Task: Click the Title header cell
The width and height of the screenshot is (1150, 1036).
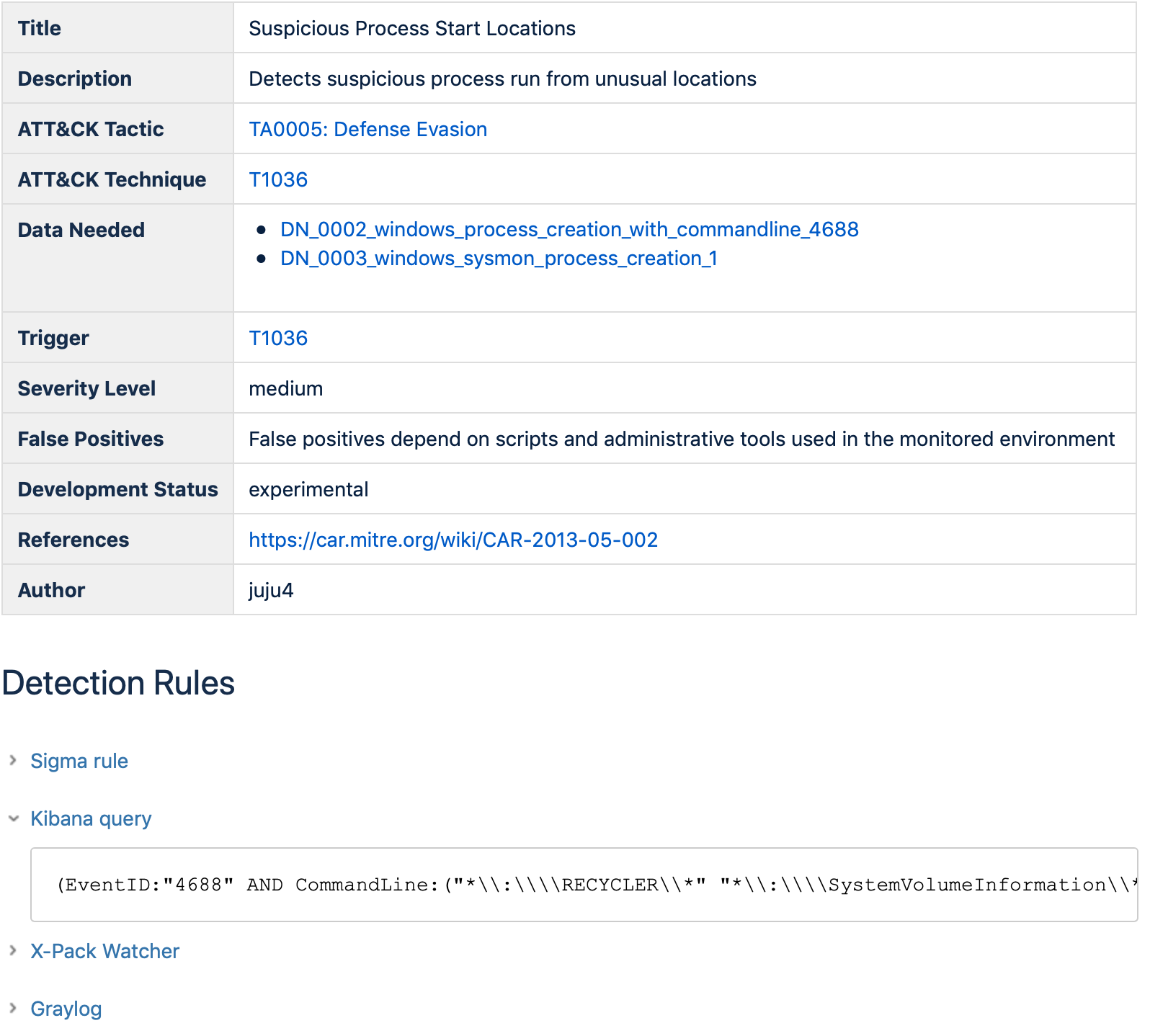Action: click(117, 27)
